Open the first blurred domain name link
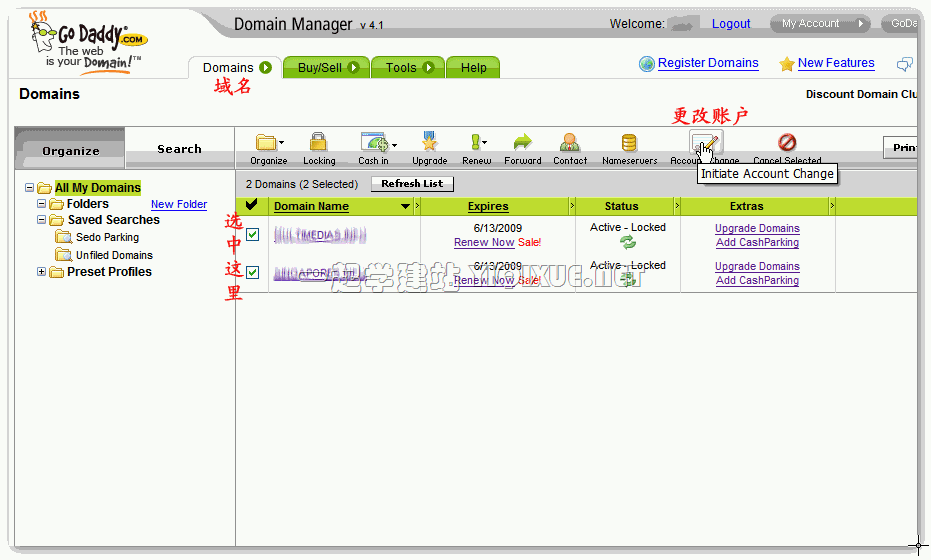 click(x=320, y=235)
